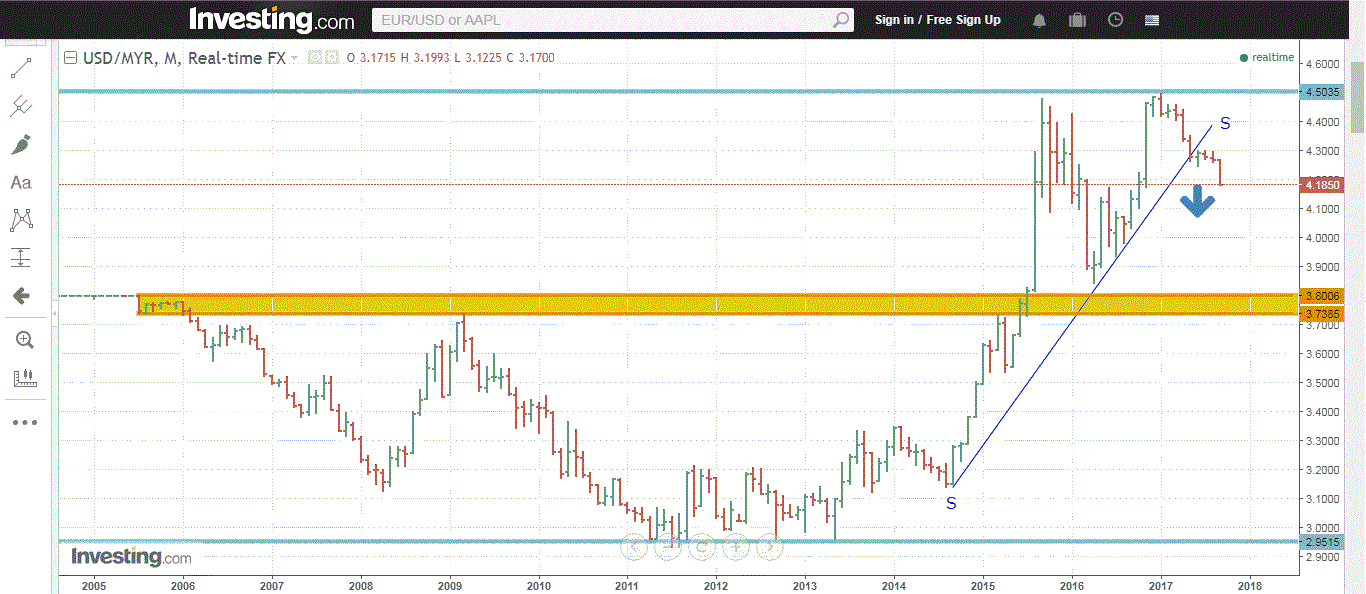This screenshot has height=594, width=1366.
Task: Click the back arrow in left toolbar
Action: coord(21,296)
